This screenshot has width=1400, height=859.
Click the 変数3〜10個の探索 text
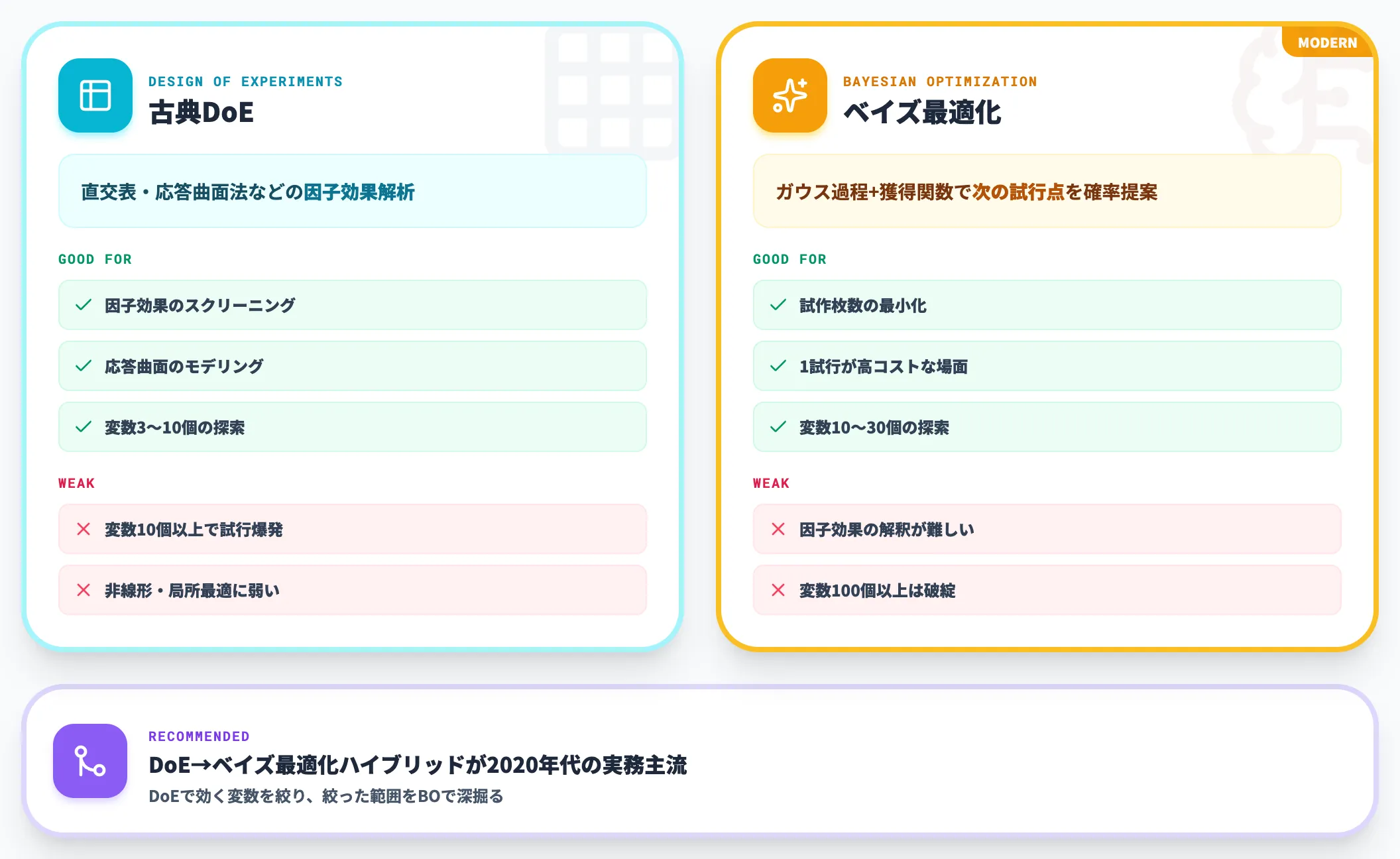[174, 428]
